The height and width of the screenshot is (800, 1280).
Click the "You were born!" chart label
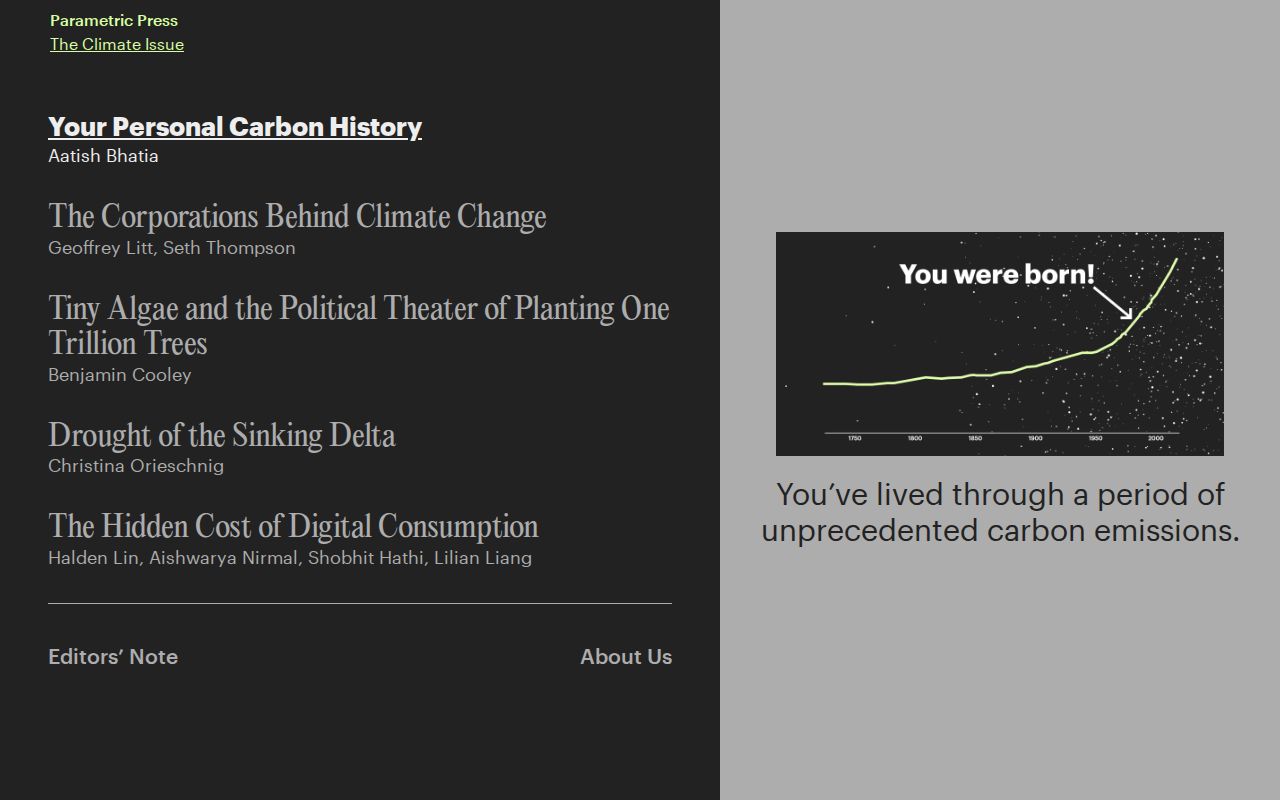[996, 274]
